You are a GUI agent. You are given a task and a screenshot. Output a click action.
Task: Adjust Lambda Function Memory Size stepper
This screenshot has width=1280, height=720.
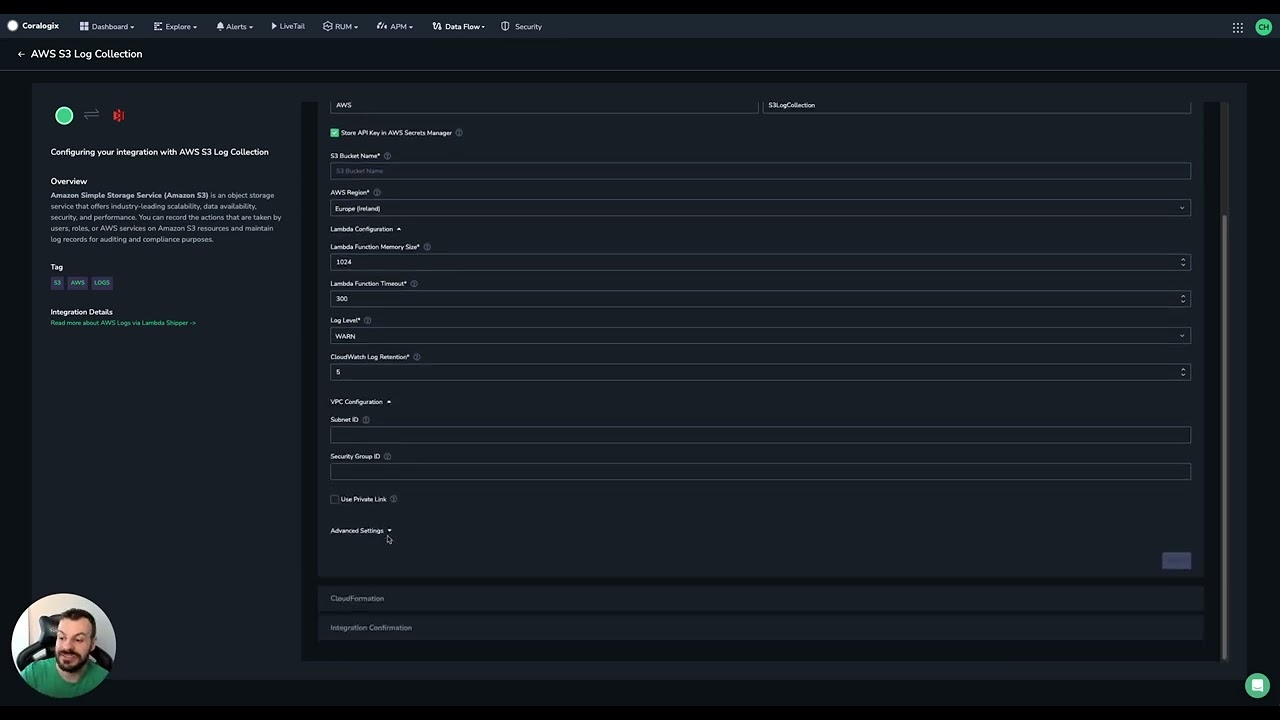tap(1183, 262)
